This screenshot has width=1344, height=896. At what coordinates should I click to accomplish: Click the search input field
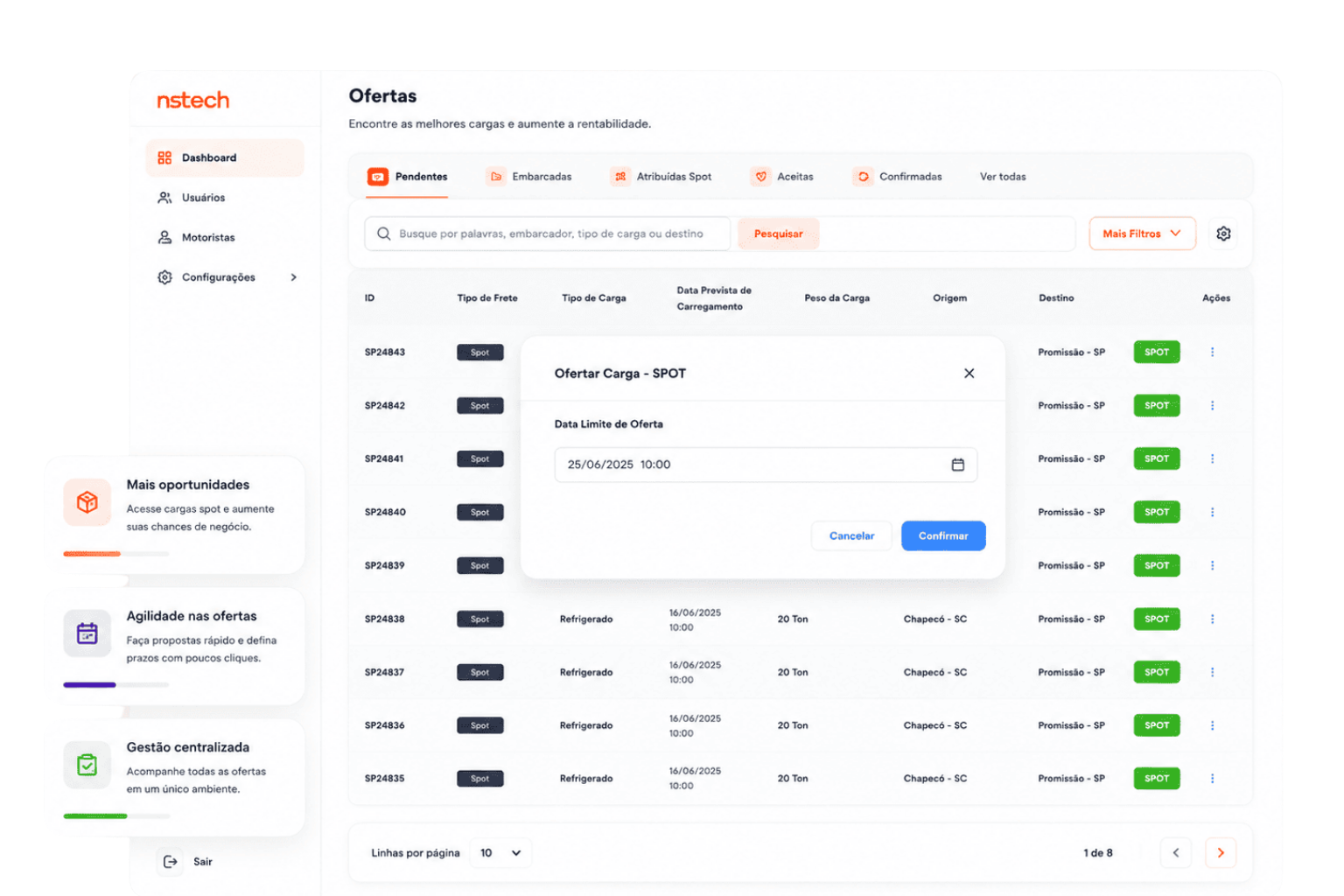tap(548, 234)
